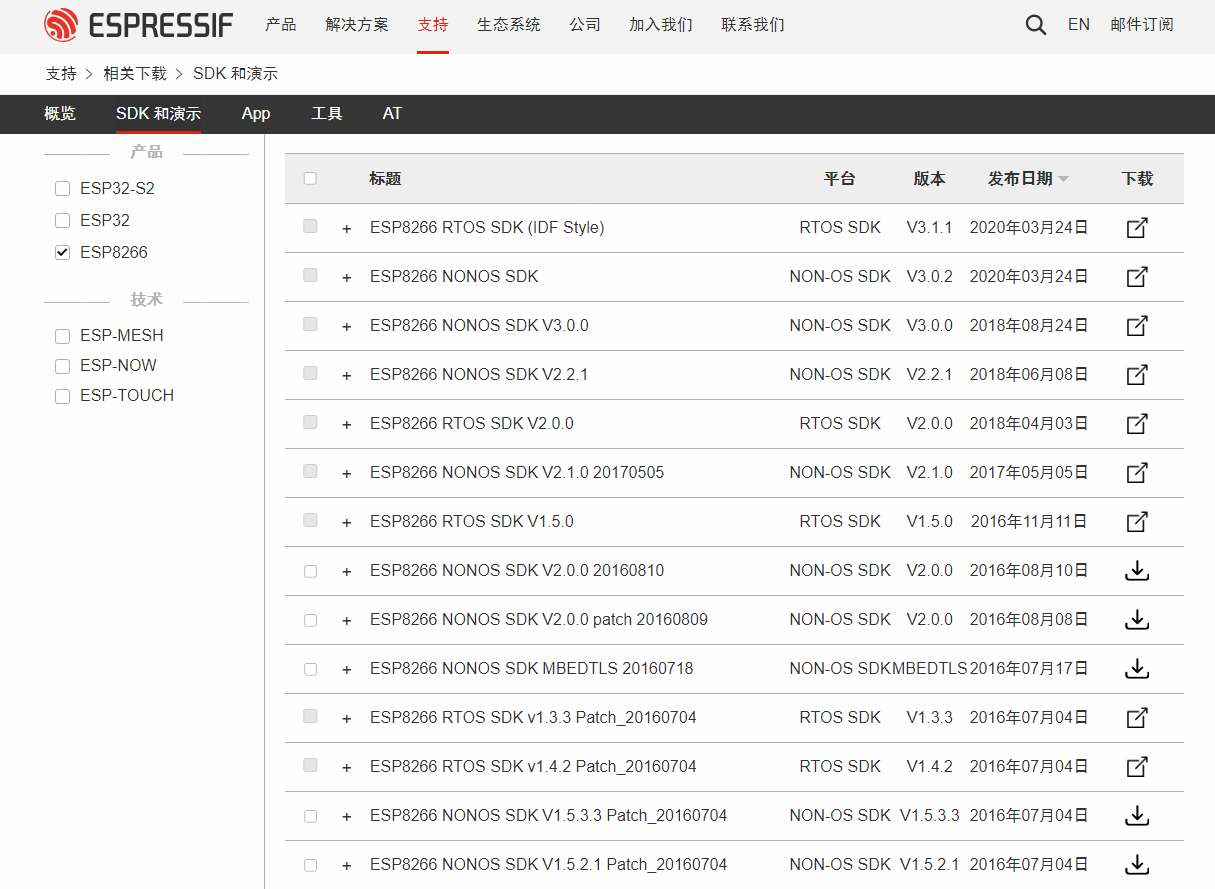Download NONOS SDK V1.5.3.3 Patch_20160704
The width and height of the screenshot is (1215, 889).
point(1137,816)
